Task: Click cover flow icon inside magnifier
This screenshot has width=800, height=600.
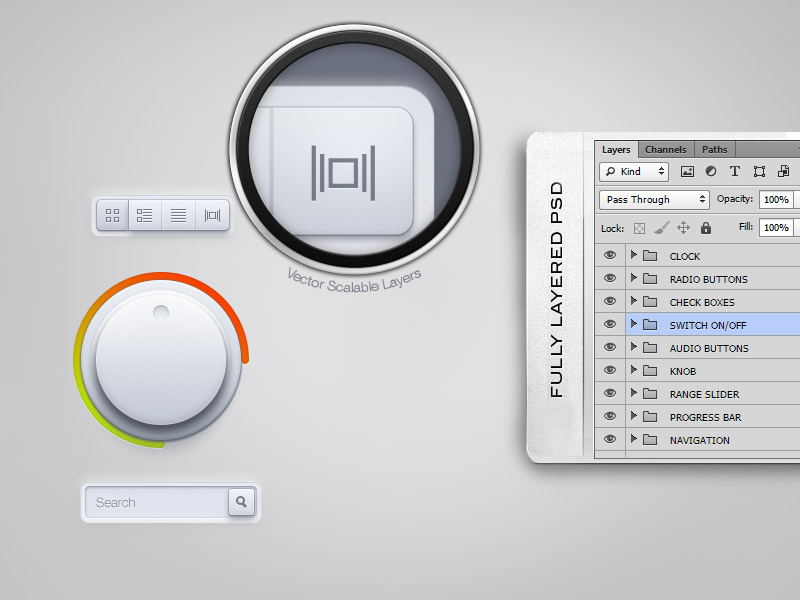Action: click(343, 173)
